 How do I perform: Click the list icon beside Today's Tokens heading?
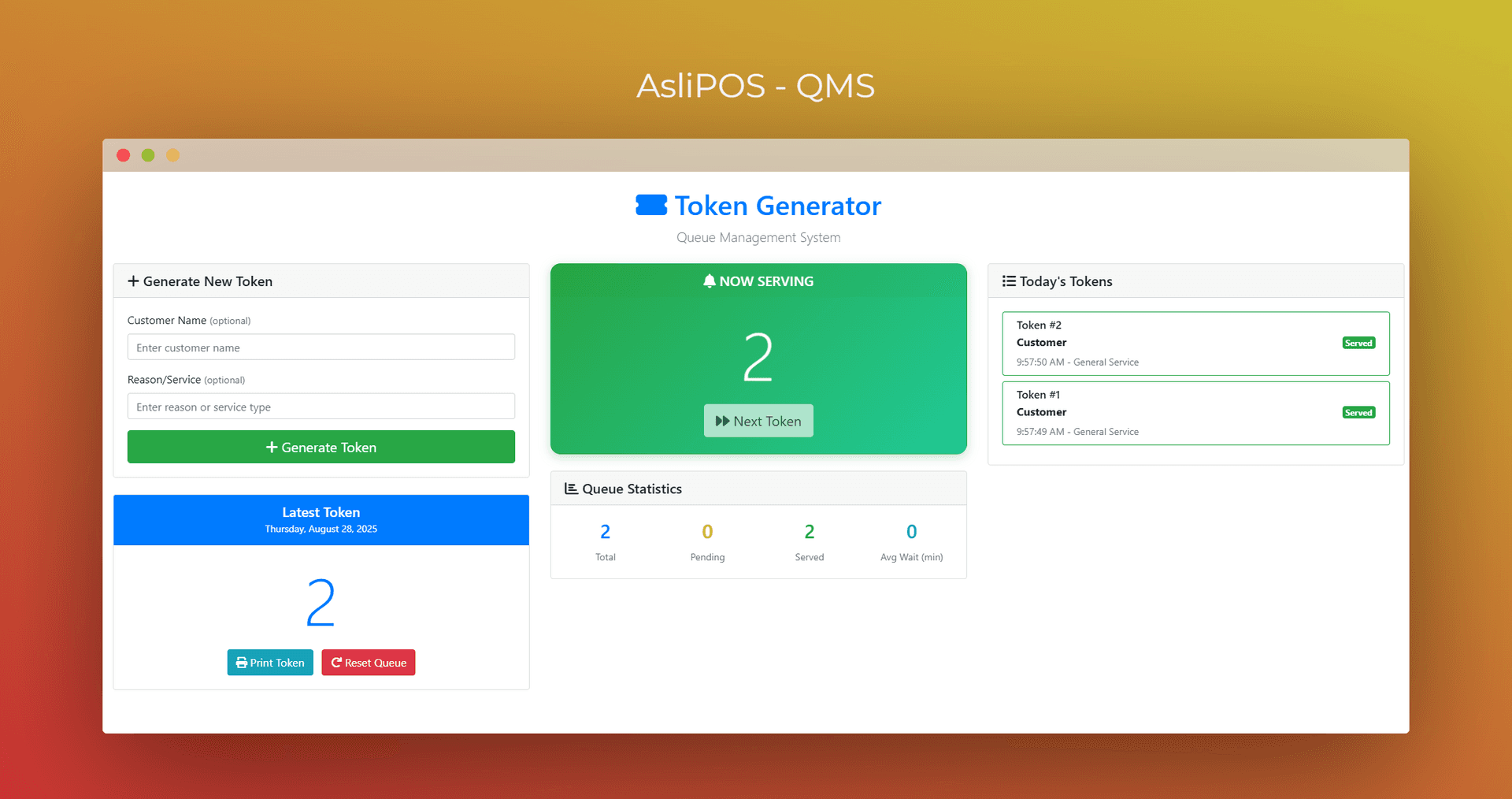click(x=1009, y=281)
